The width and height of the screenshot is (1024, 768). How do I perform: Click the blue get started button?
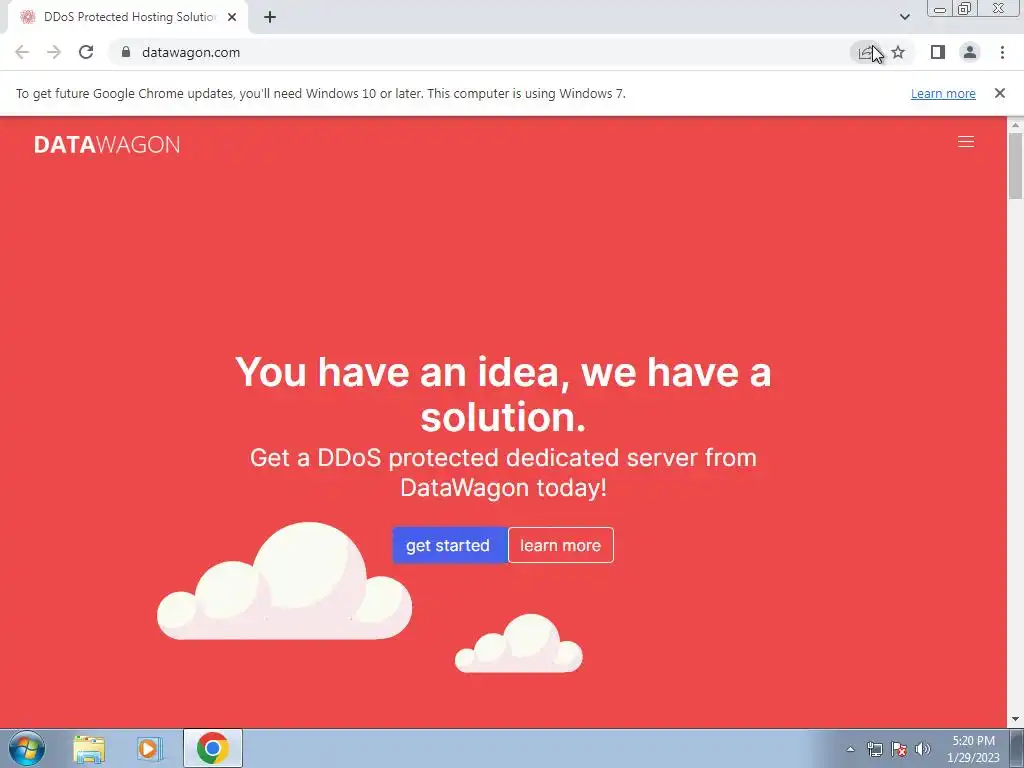point(449,545)
